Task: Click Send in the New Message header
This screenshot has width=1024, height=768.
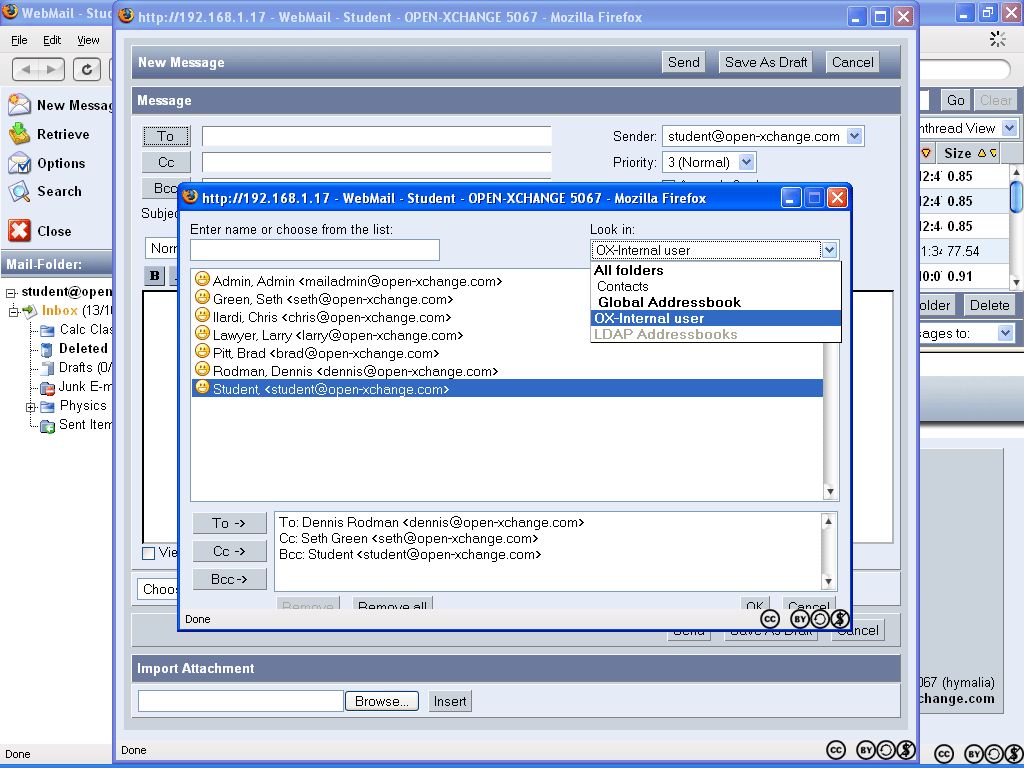Action: tap(683, 62)
